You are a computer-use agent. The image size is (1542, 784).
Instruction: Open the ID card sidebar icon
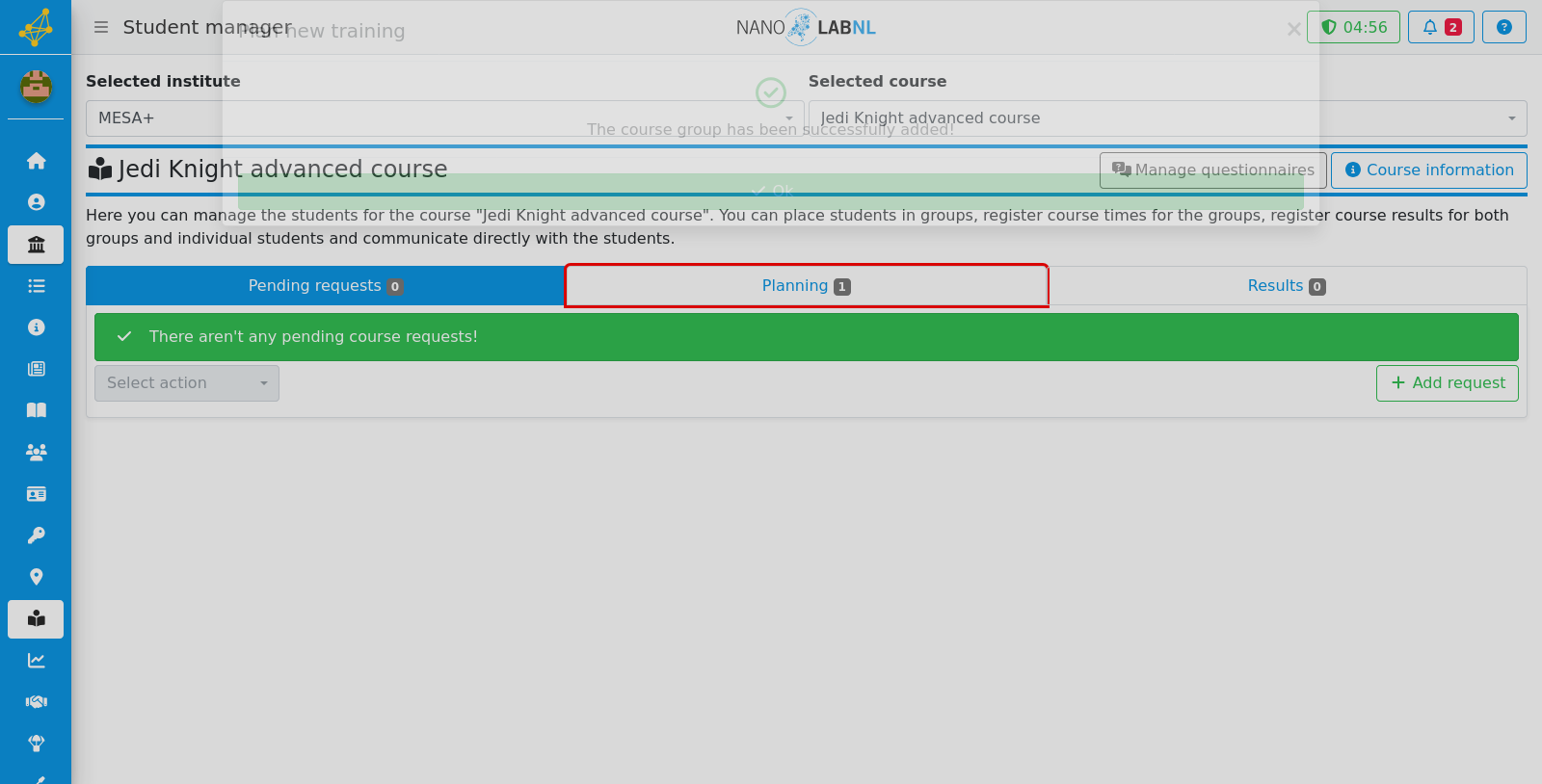coord(36,494)
